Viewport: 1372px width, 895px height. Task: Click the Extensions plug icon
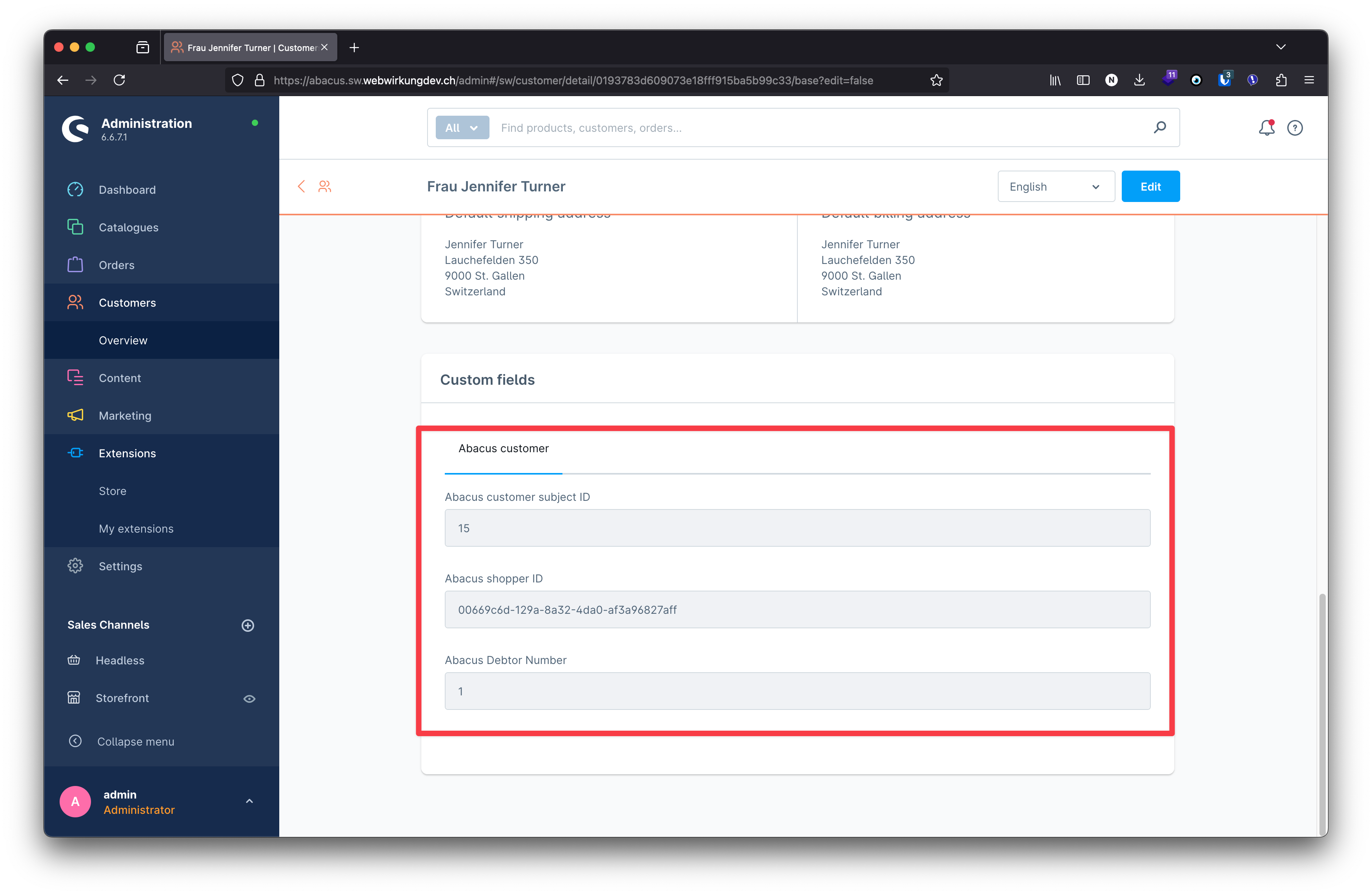click(x=76, y=453)
